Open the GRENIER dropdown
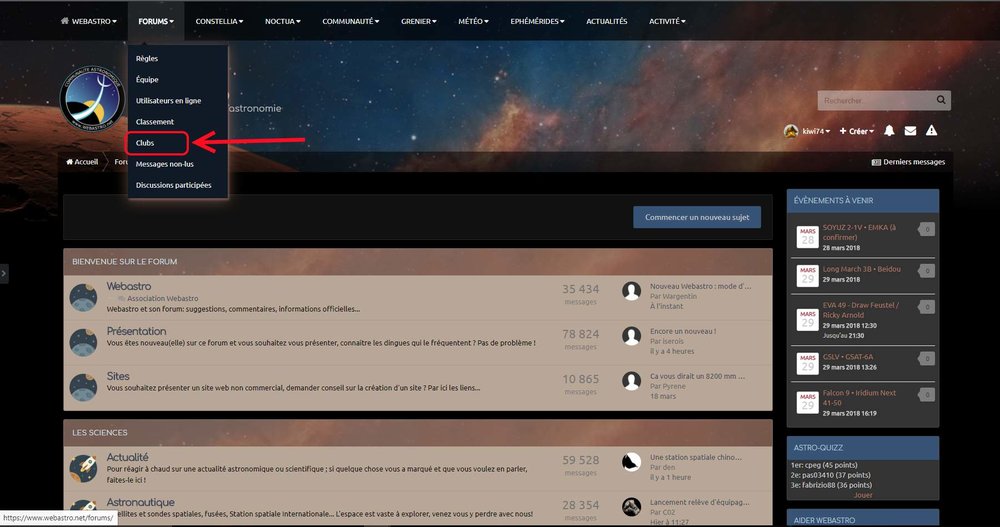This screenshot has width=1000, height=527. click(418, 21)
